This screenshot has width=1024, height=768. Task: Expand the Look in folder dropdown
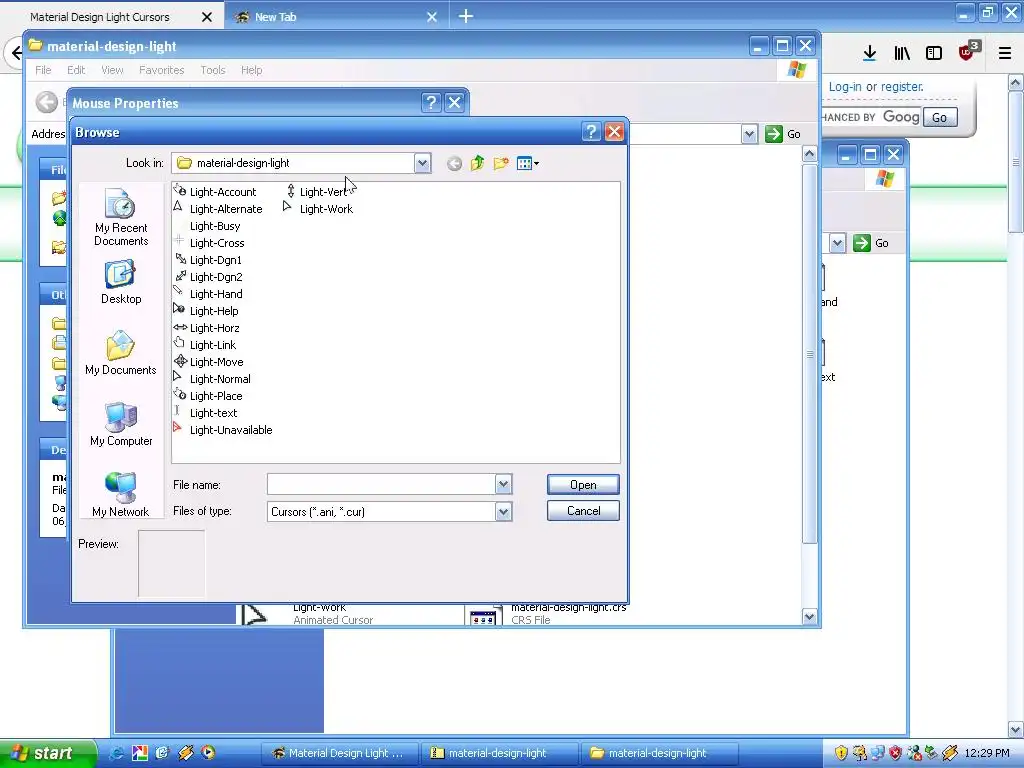click(x=423, y=163)
